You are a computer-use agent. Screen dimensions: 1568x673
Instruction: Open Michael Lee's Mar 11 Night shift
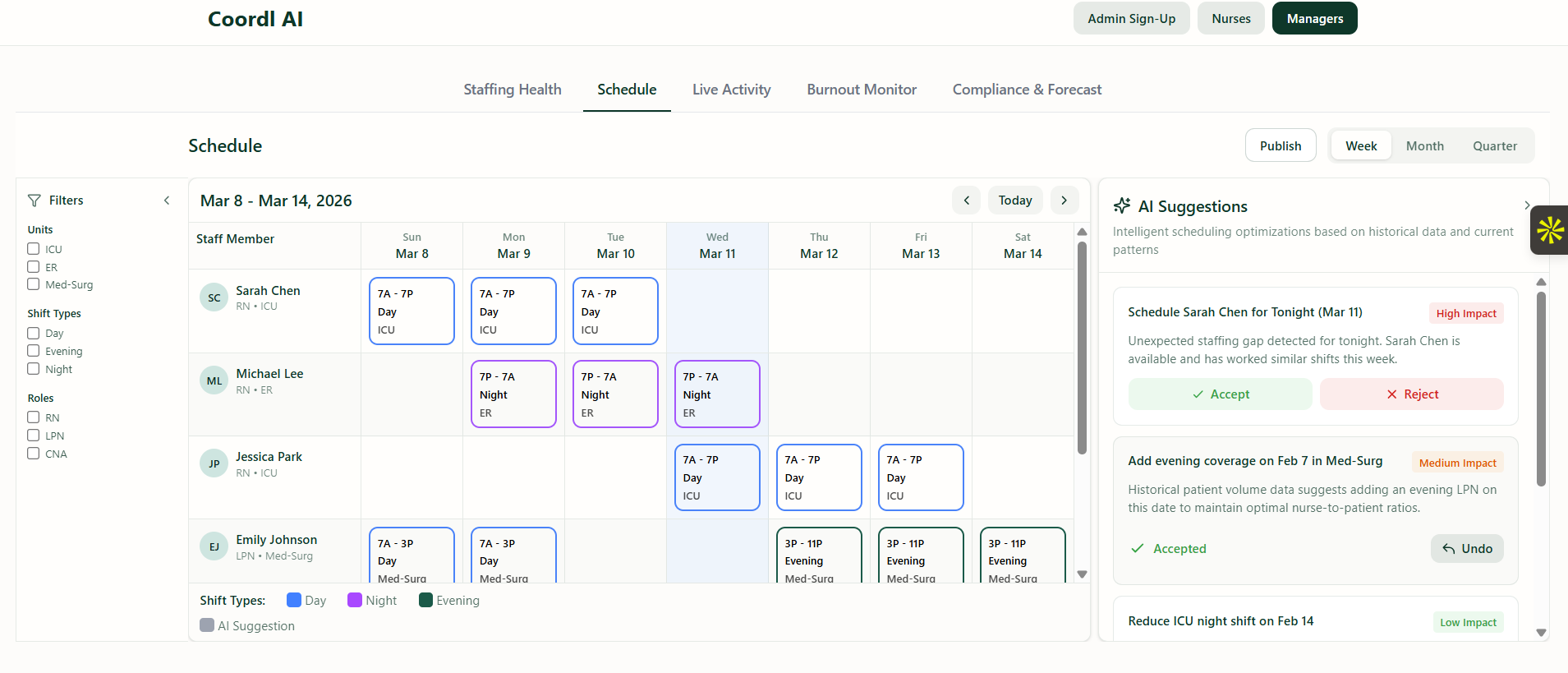[x=717, y=394]
